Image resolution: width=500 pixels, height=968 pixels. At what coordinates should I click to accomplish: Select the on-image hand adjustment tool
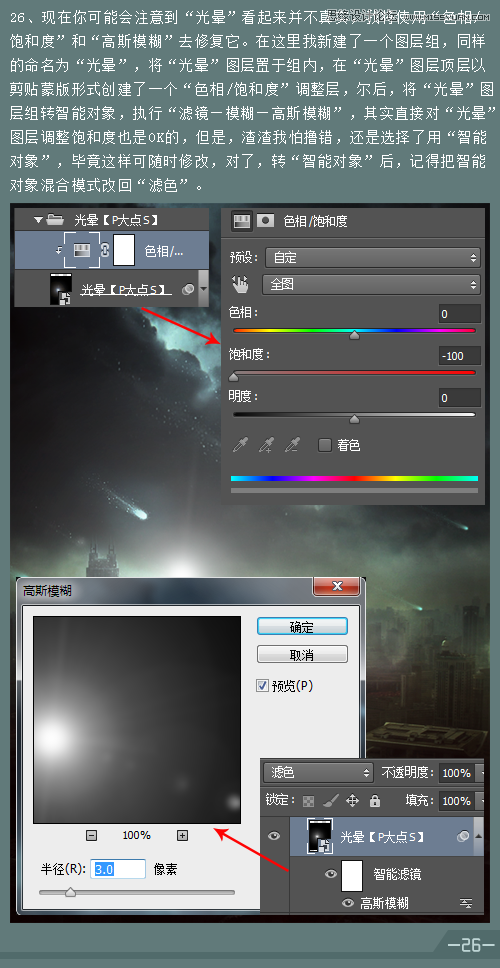pos(240,284)
